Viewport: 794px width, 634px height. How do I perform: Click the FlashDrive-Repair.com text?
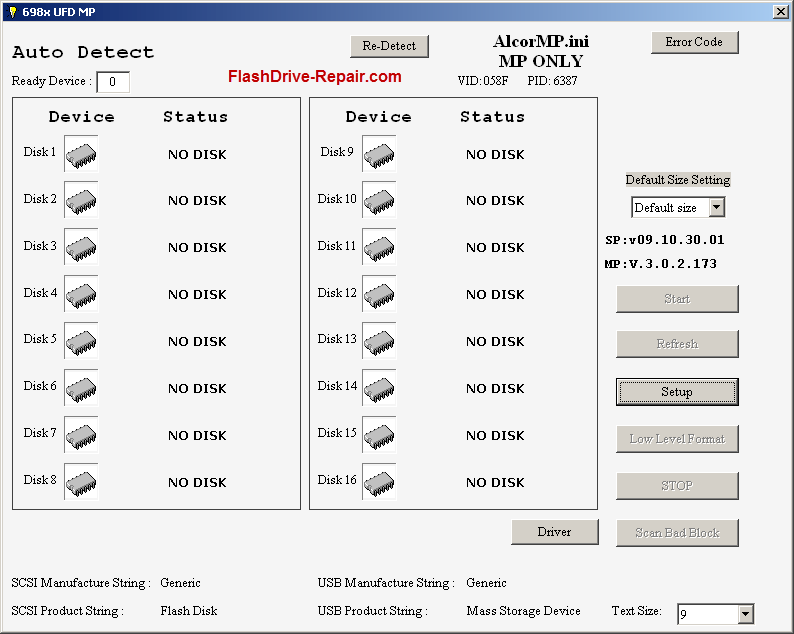(x=314, y=76)
